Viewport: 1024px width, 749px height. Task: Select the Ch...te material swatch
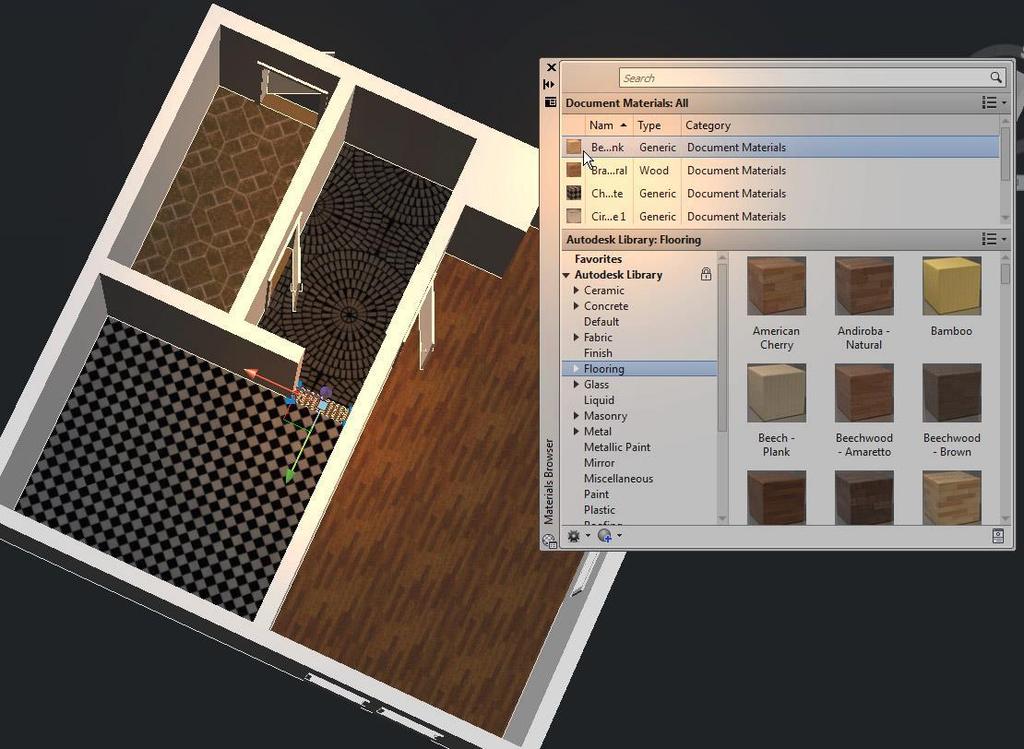pos(573,193)
